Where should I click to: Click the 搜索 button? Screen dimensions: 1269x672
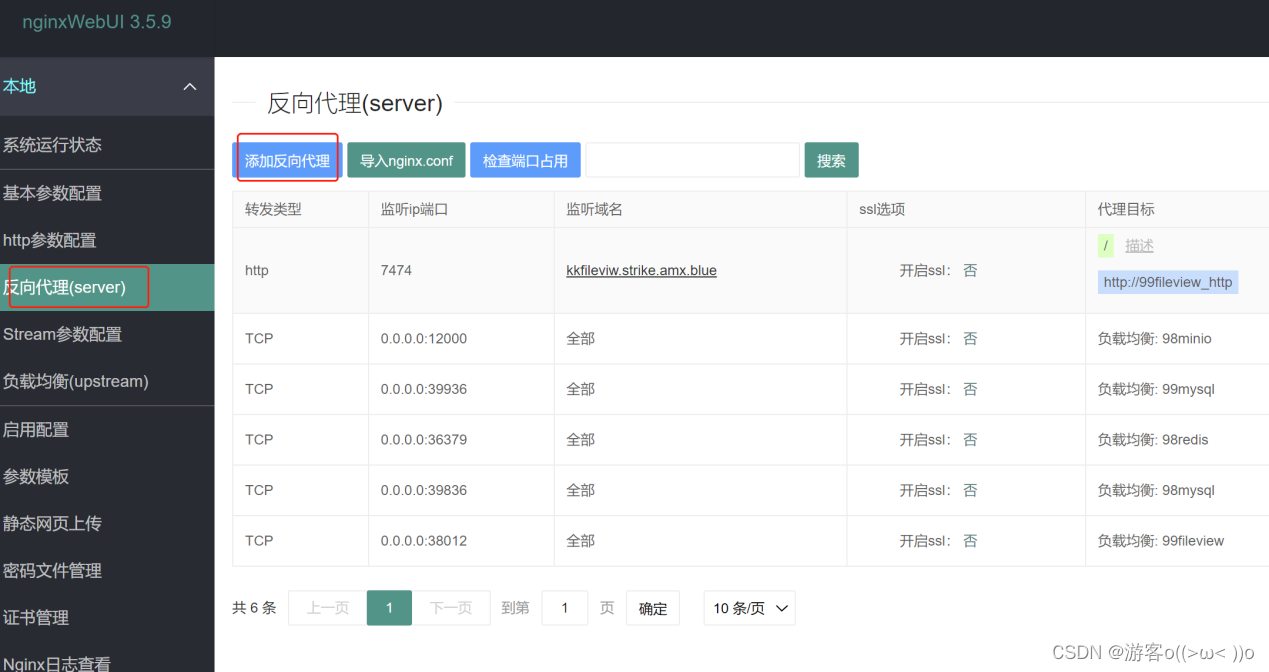click(x=831, y=160)
